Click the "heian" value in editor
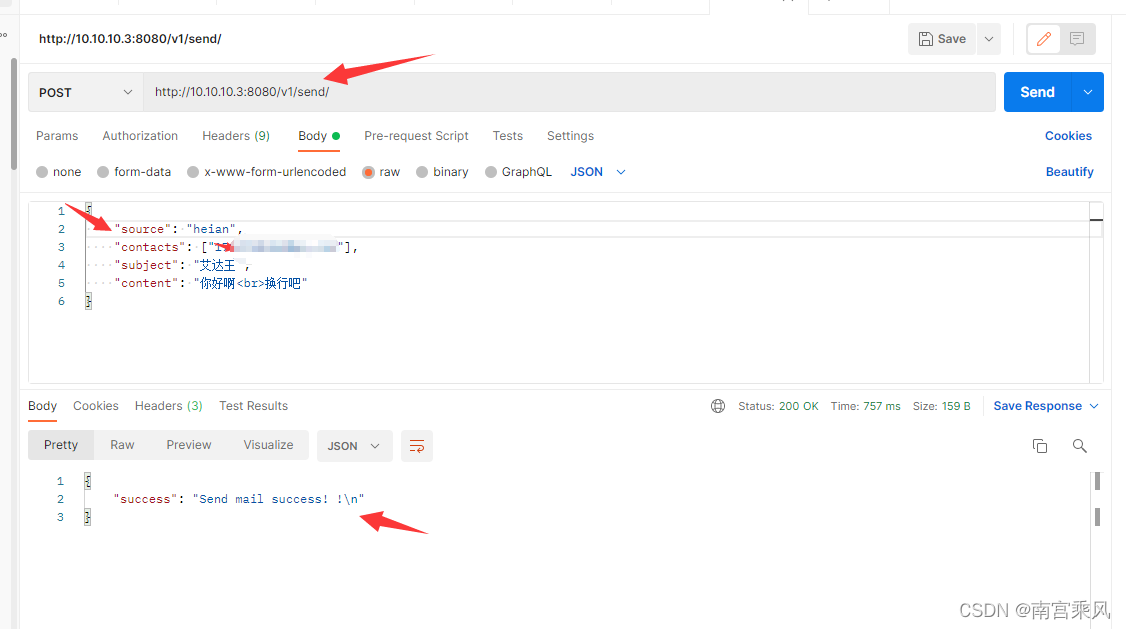This screenshot has width=1126, height=629. (x=211, y=229)
